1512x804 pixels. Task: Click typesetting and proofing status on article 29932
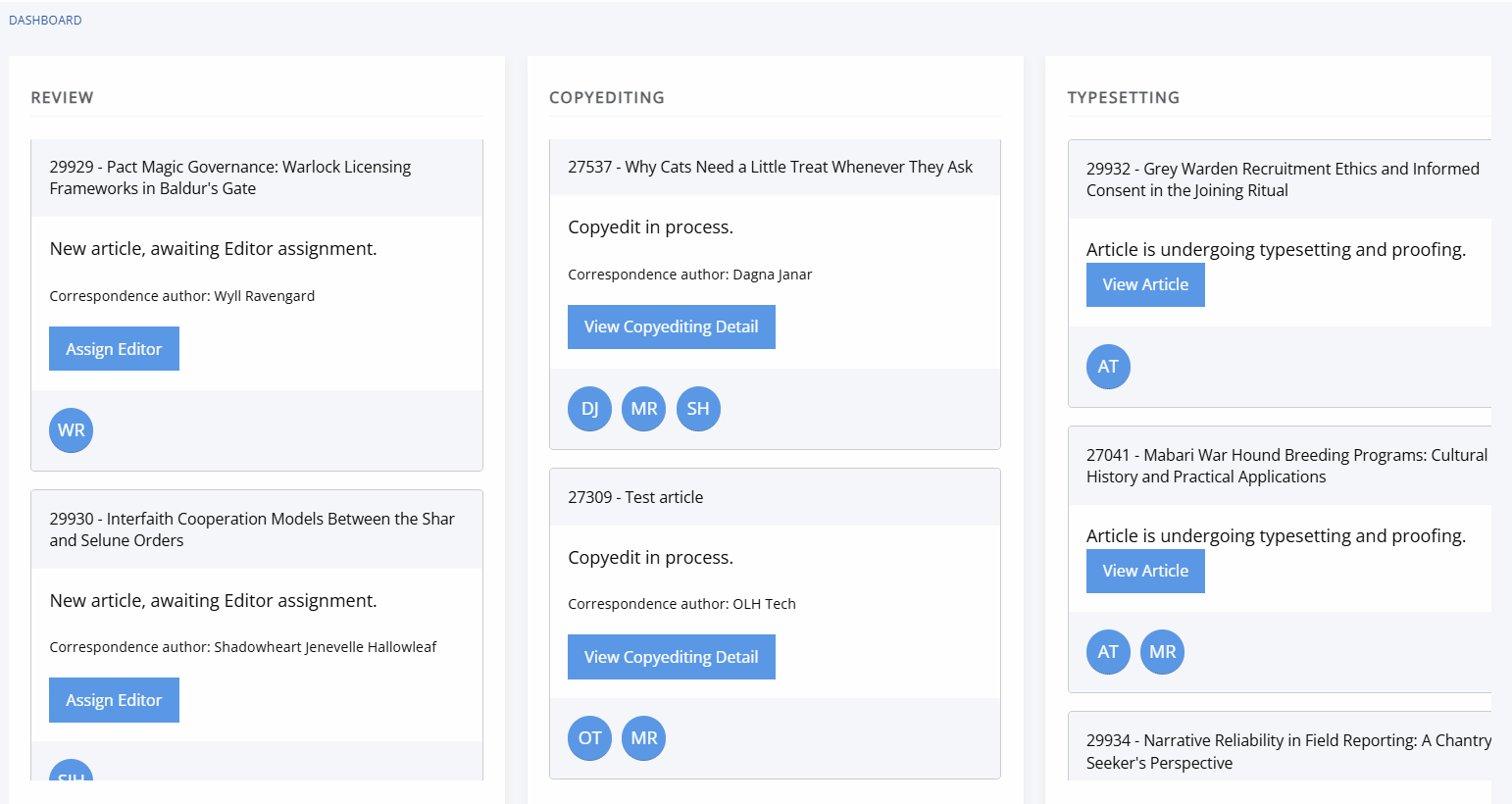[x=1277, y=250]
